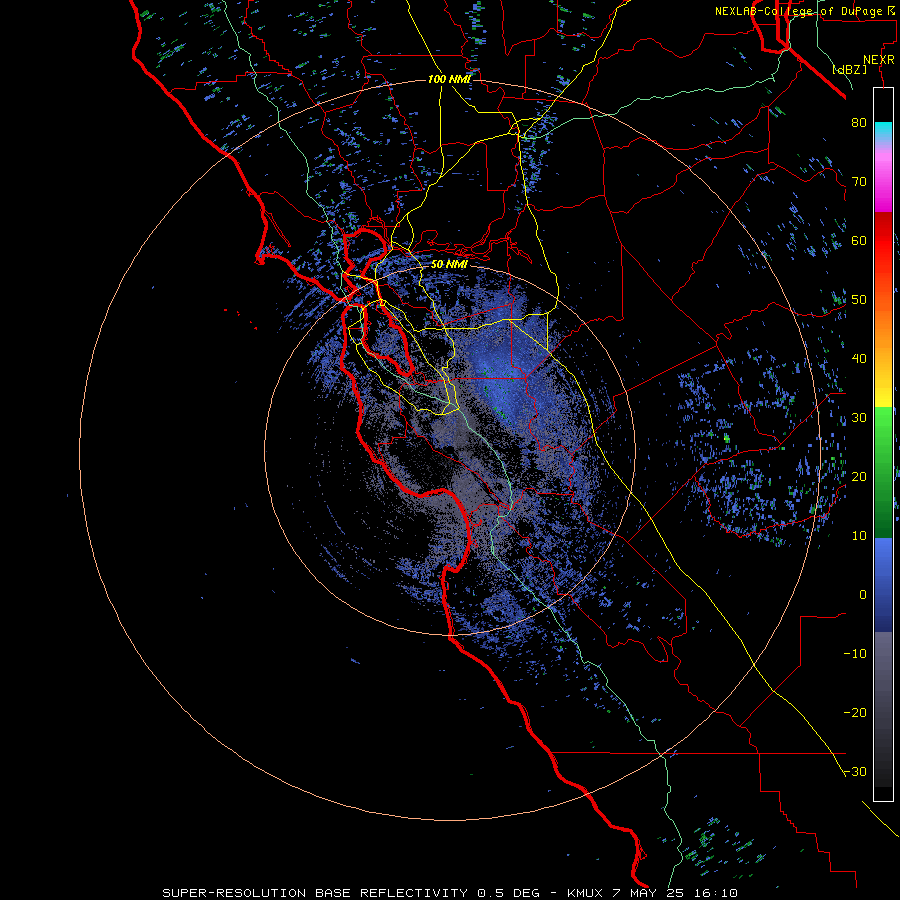Click the 'SUPER-RESOLUTION BASE REFLECTIVITY' caption text
The height and width of the screenshot is (900, 900).
point(315,893)
